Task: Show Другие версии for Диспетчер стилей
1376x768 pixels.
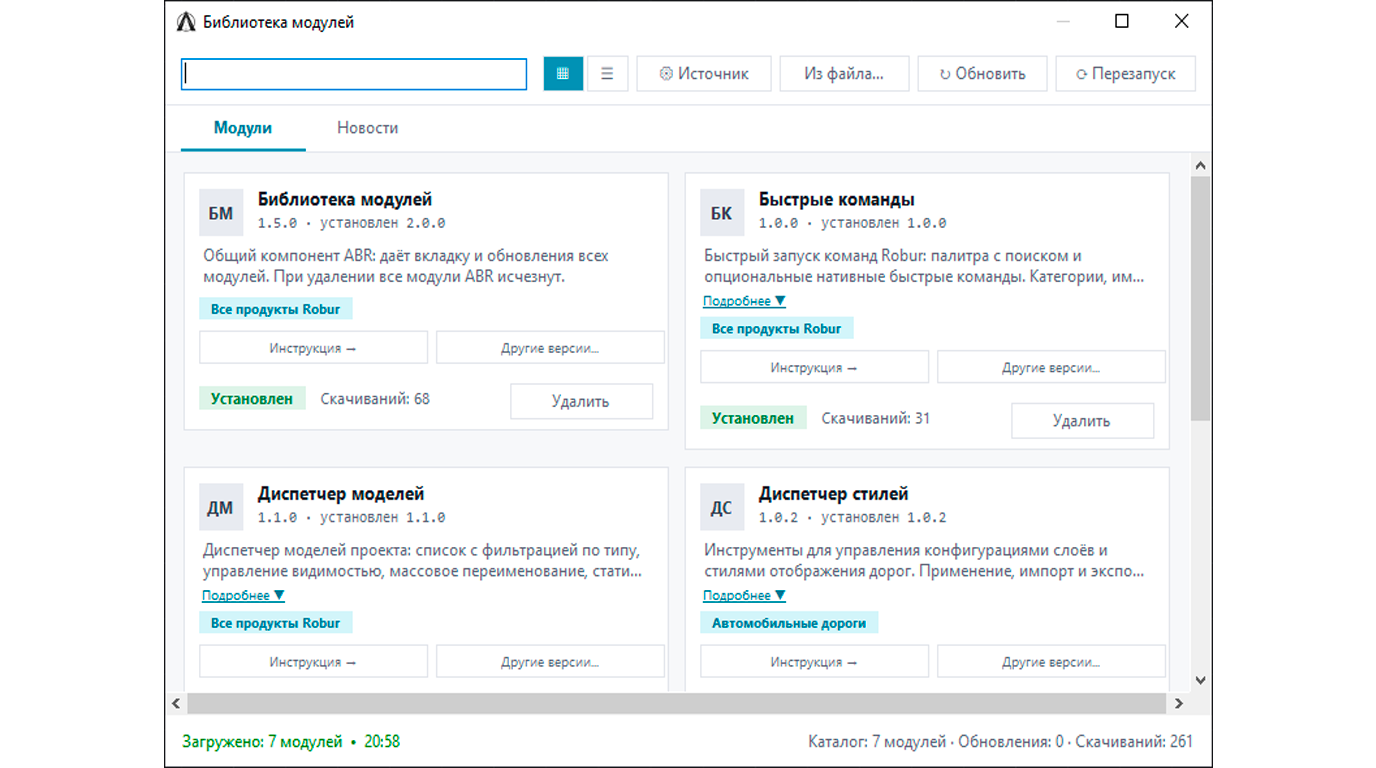Action: (x=1051, y=661)
